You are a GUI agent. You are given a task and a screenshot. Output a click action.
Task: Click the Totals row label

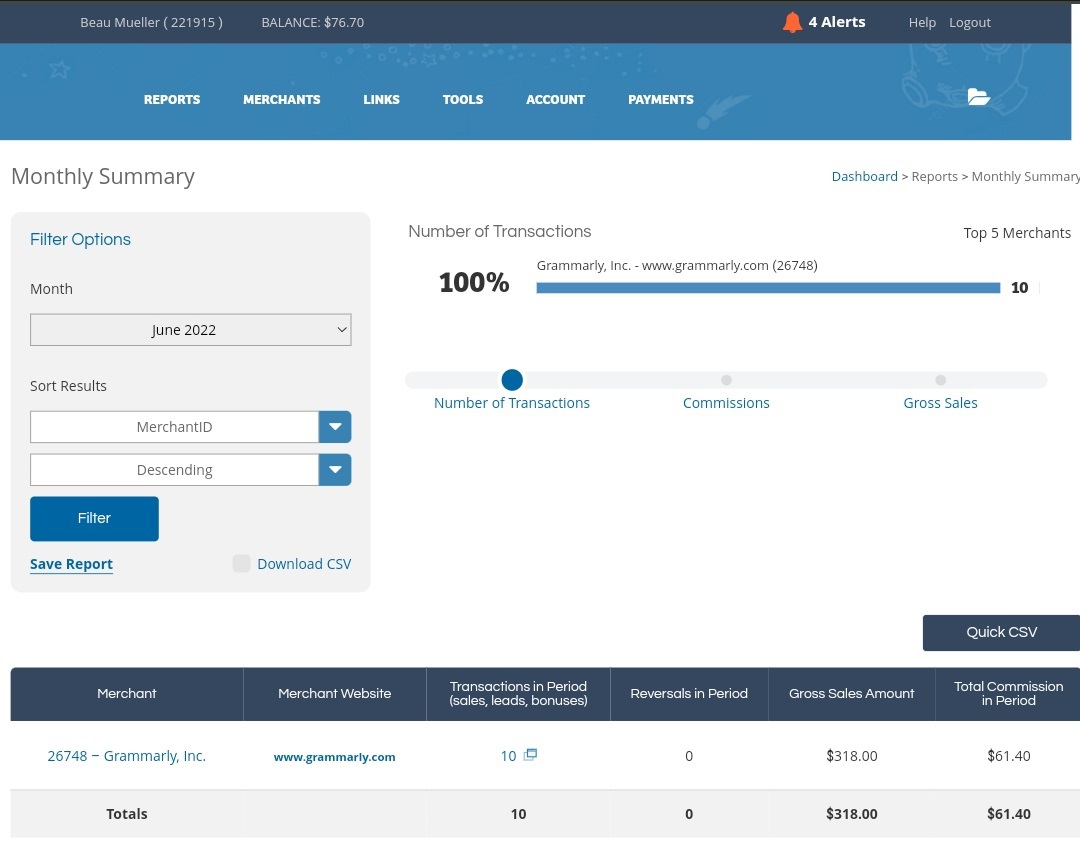coord(127,814)
